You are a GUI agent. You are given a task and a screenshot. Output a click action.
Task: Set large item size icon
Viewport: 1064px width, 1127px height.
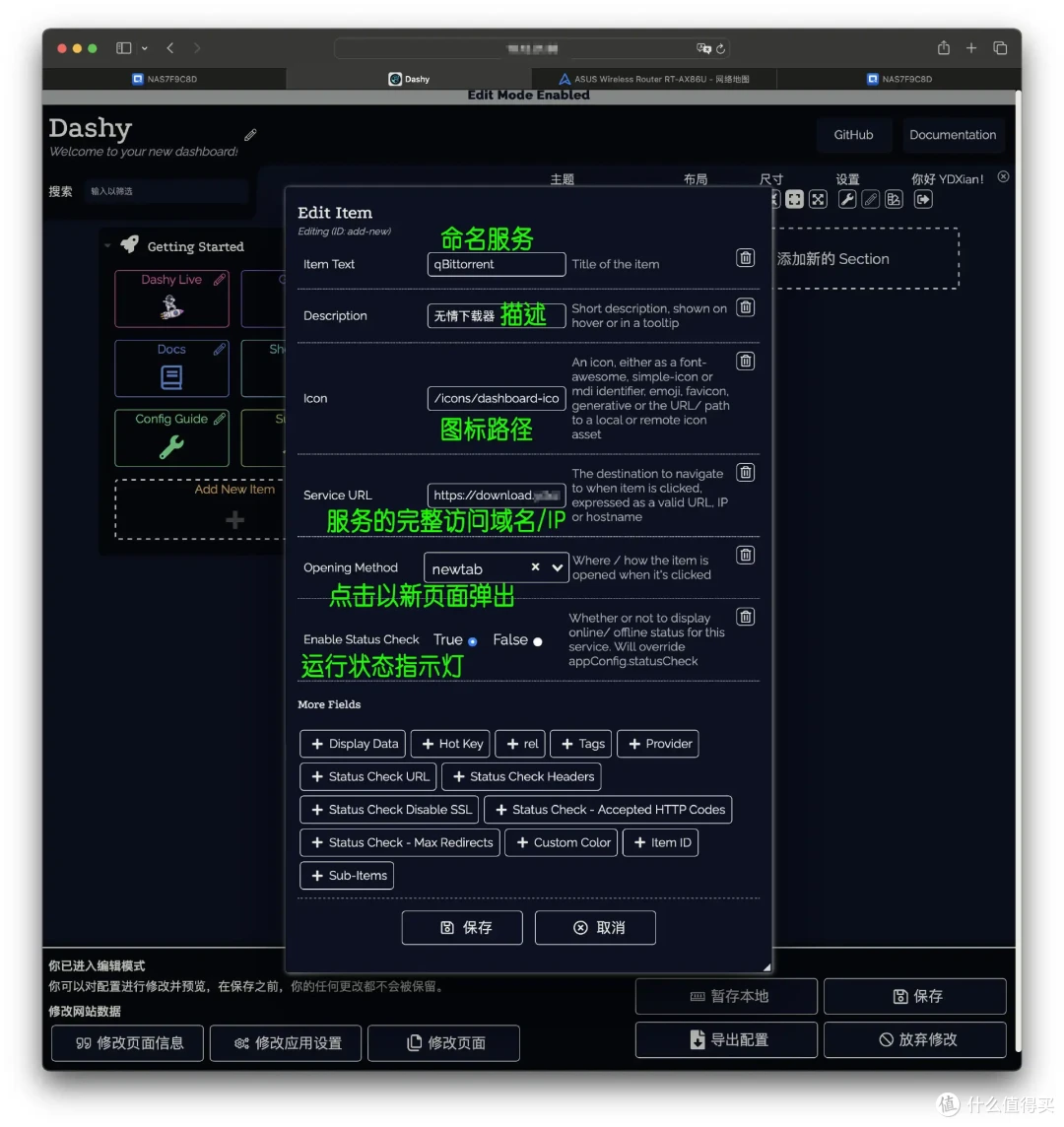[818, 199]
